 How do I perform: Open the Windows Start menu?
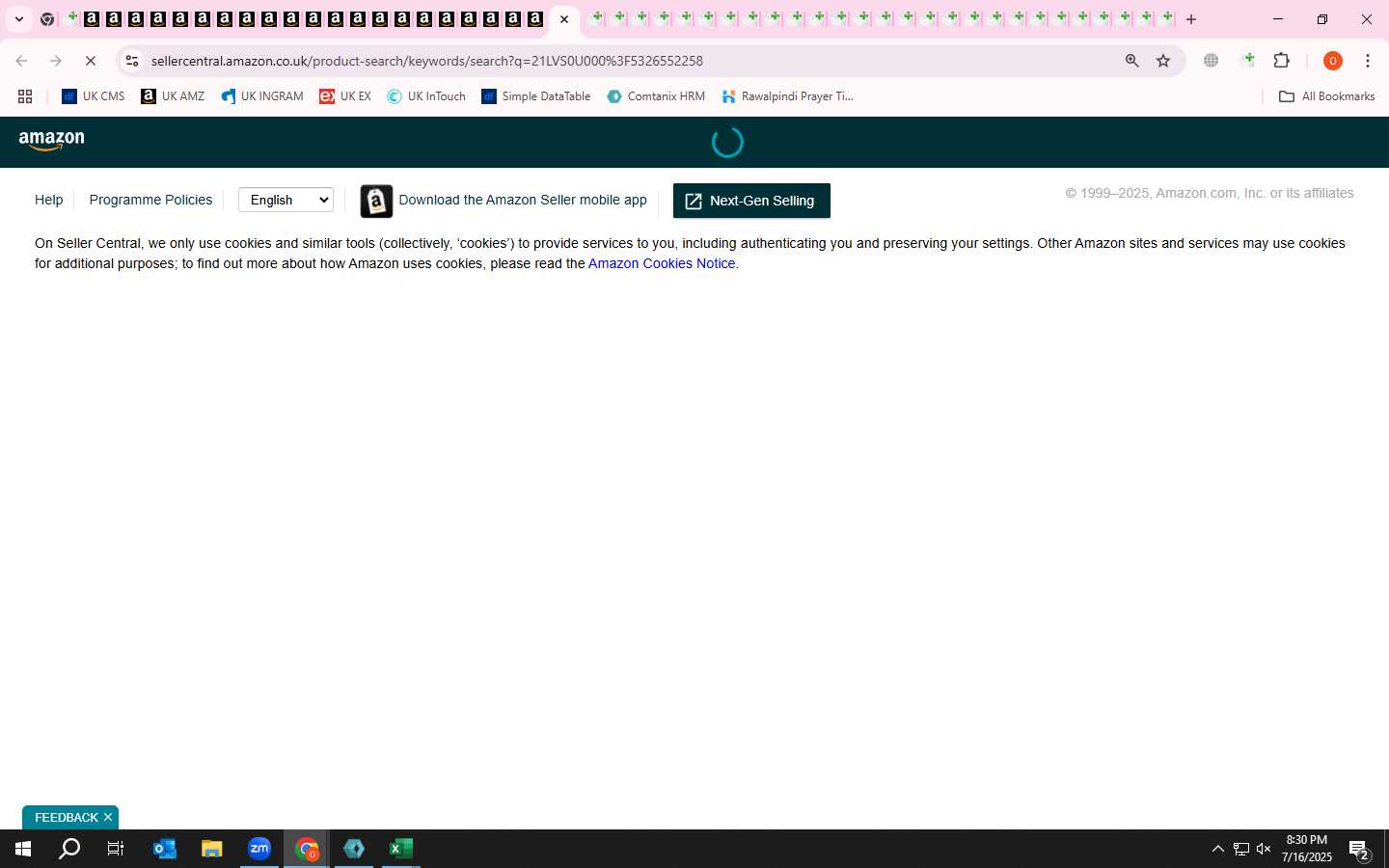pyautogui.click(x=23, y=849)
